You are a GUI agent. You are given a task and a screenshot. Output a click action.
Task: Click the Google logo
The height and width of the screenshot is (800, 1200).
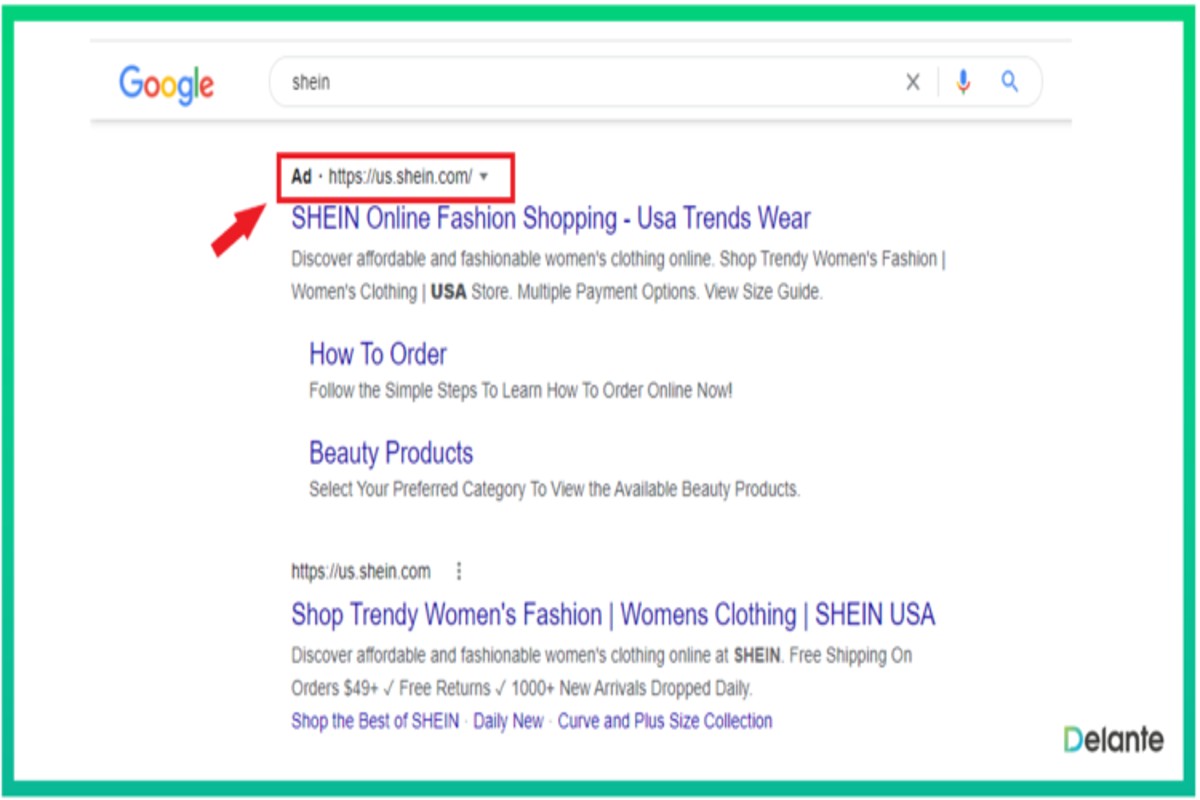pyautogui.click(x=167, y=84)
